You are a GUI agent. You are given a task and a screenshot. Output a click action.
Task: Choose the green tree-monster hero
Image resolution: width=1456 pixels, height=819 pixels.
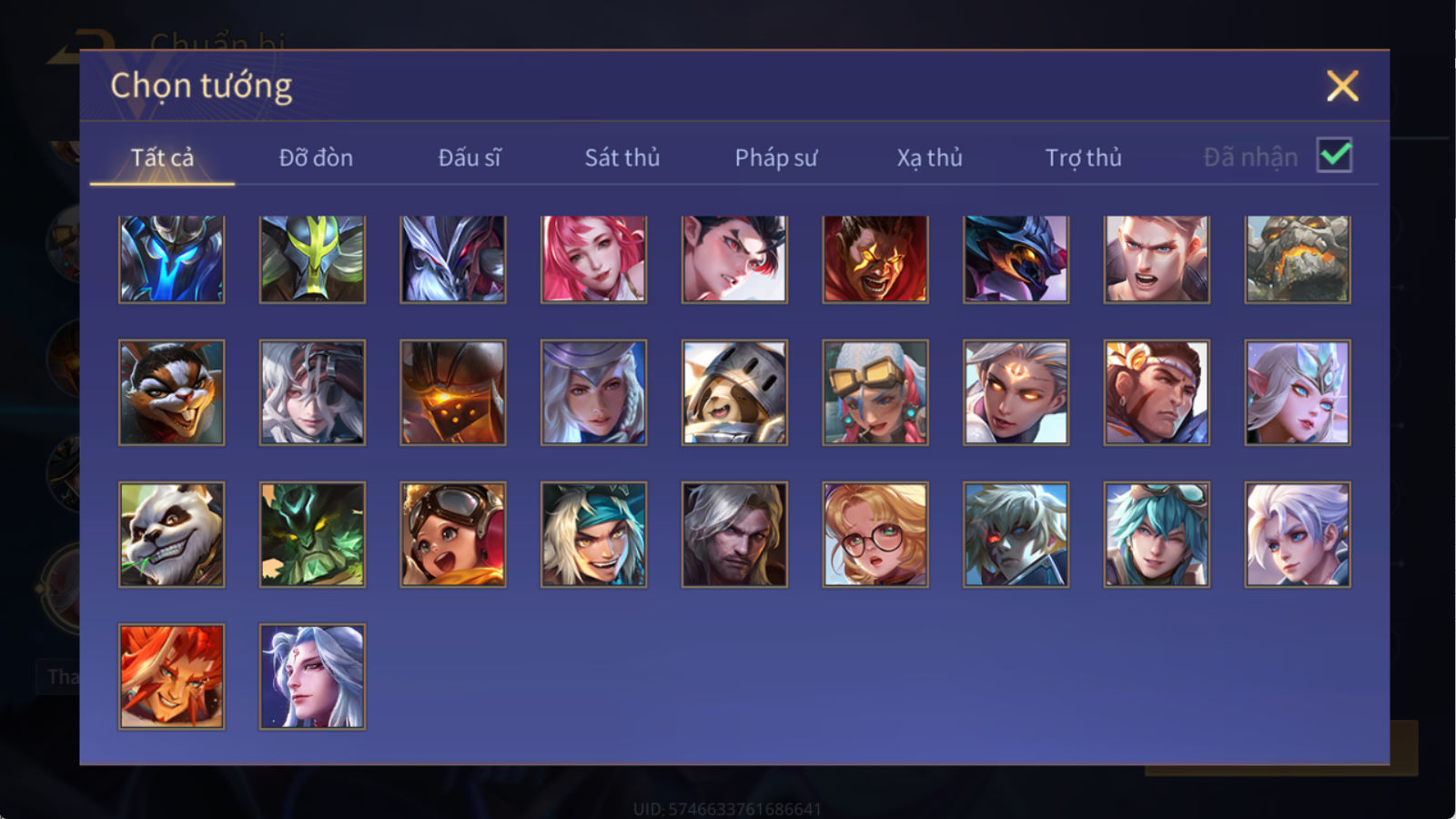[312, 534]
